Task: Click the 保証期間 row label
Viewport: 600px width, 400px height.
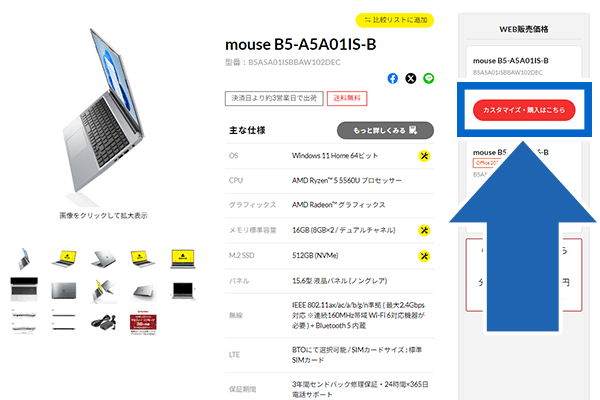Action: [x=243, y=389]
